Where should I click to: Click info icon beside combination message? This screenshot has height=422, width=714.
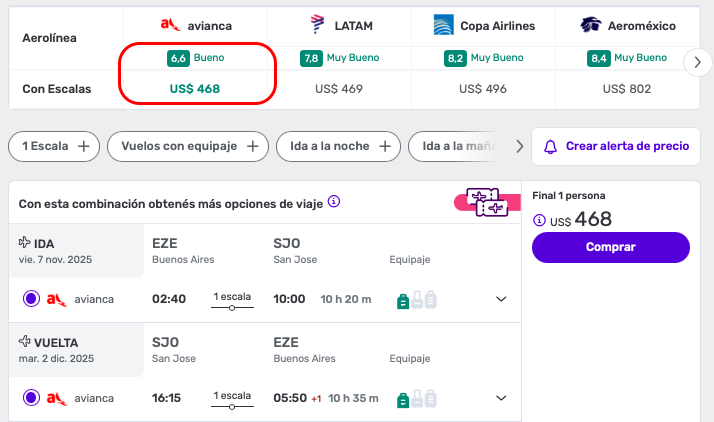click(334, 202)
